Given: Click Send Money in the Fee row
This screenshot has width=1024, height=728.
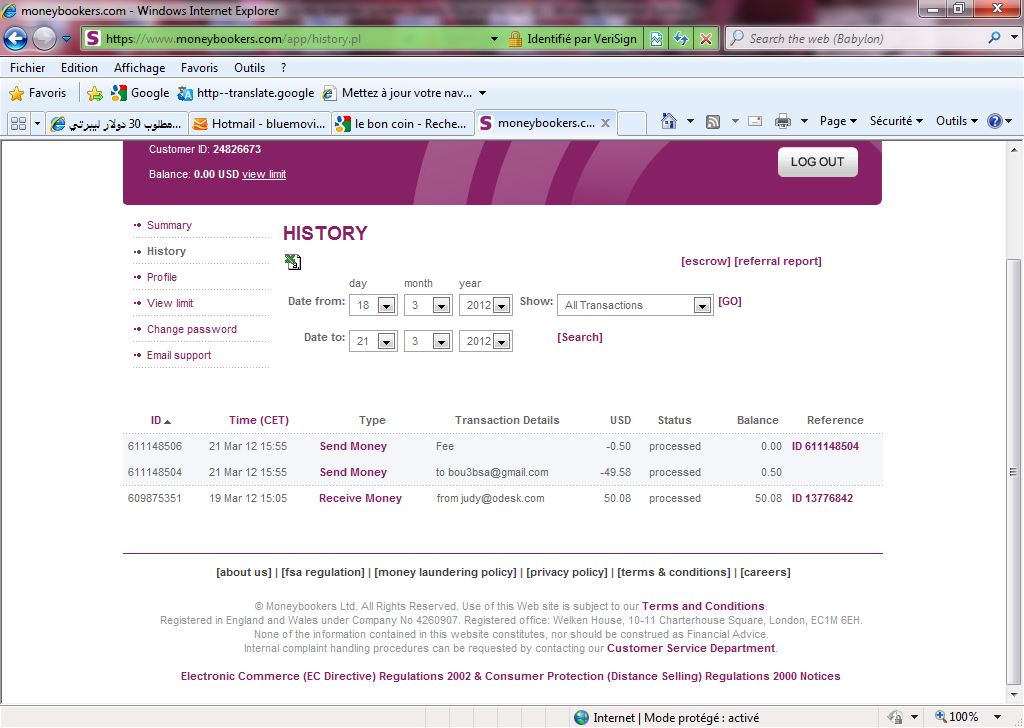Looking at the screenshot, I should click(x=353, y=446).
